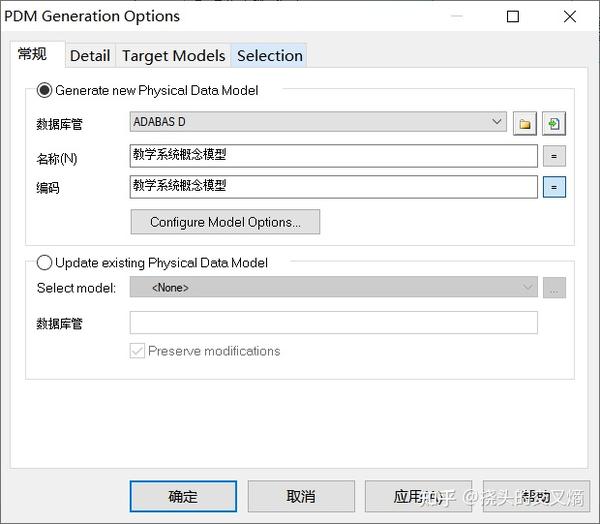Open the Target Models tab
Viewport: 600px width, 524px height.
(173, 56)
